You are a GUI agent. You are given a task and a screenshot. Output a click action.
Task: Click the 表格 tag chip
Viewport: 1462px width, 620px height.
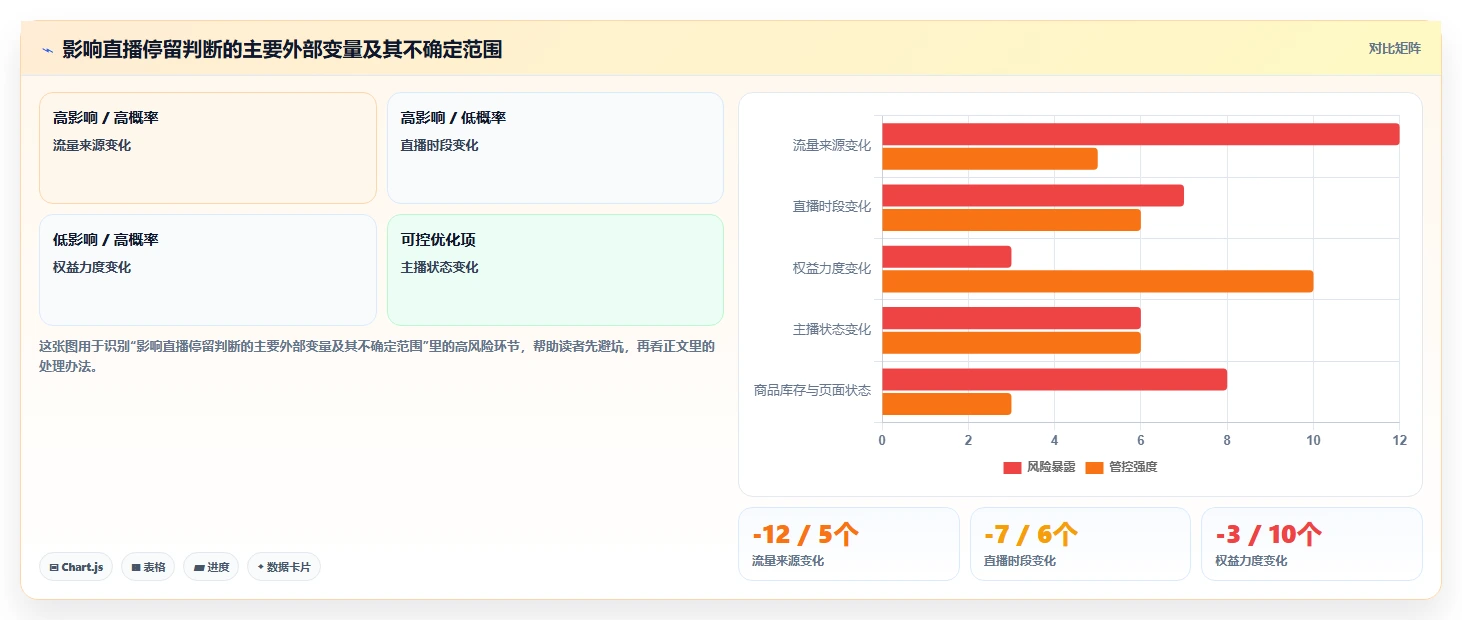pos(148,567)
